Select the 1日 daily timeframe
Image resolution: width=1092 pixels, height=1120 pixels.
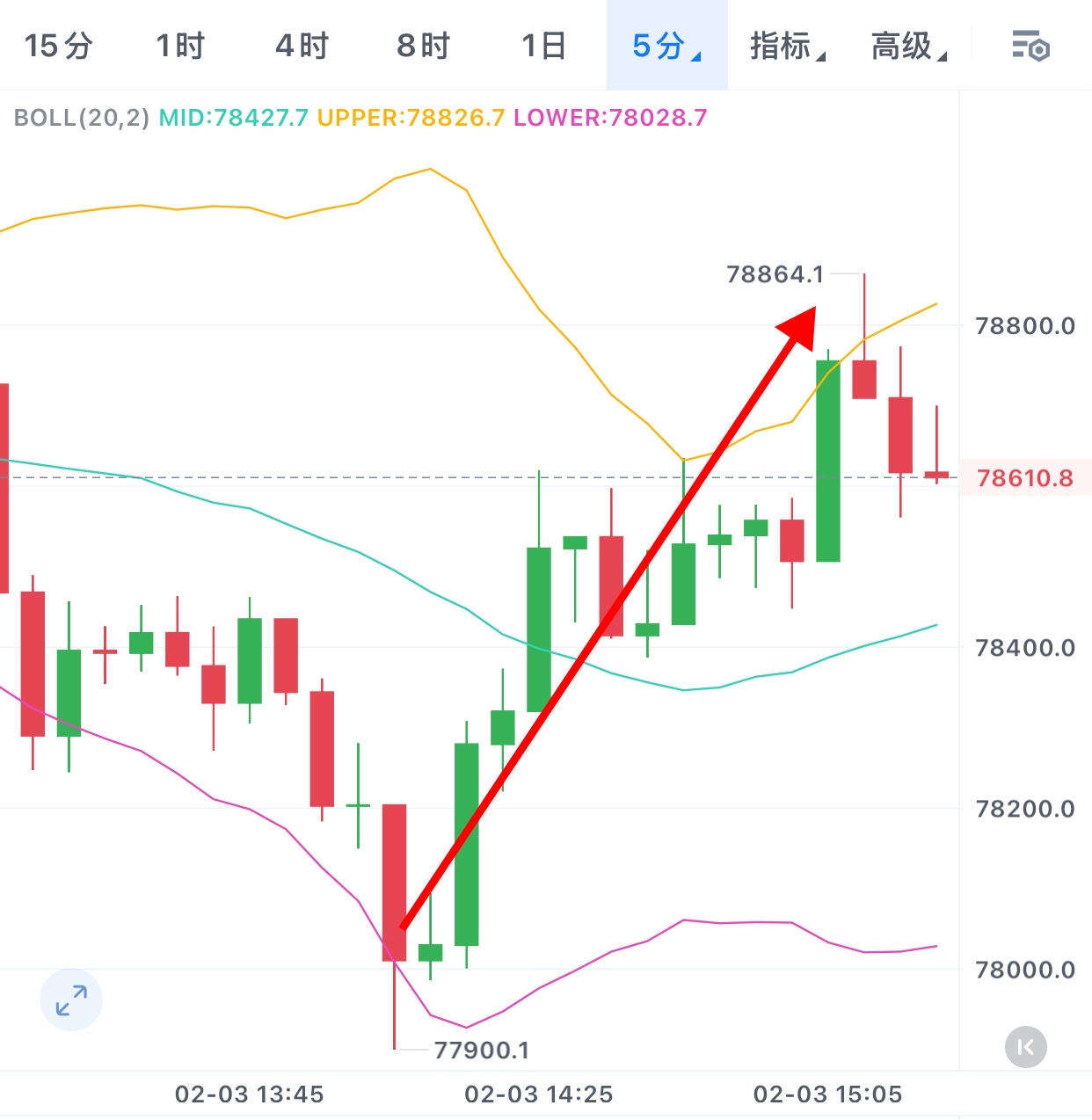click(x=543, y=46)
